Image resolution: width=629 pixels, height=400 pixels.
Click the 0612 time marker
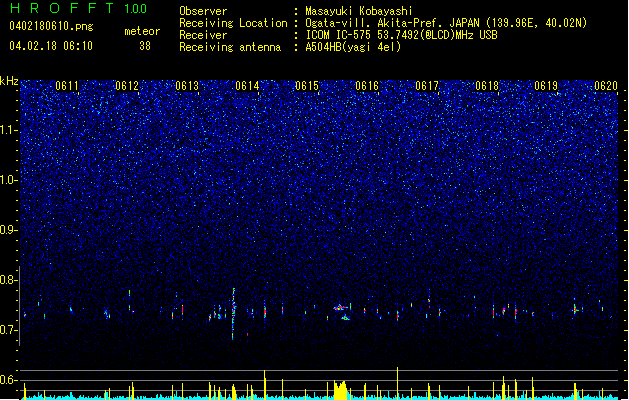coord(127,86)
